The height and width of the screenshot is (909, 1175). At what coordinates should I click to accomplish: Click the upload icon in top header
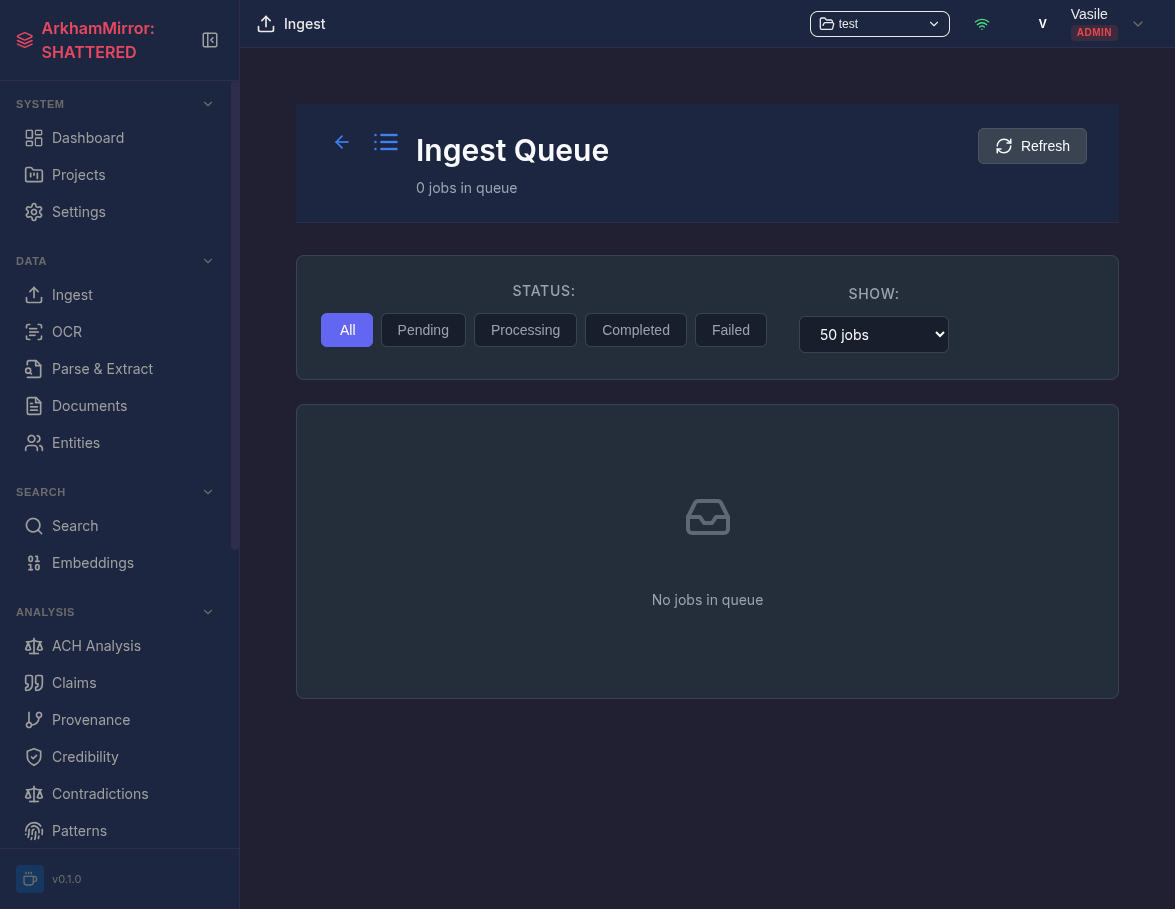[x=266, y=24]
